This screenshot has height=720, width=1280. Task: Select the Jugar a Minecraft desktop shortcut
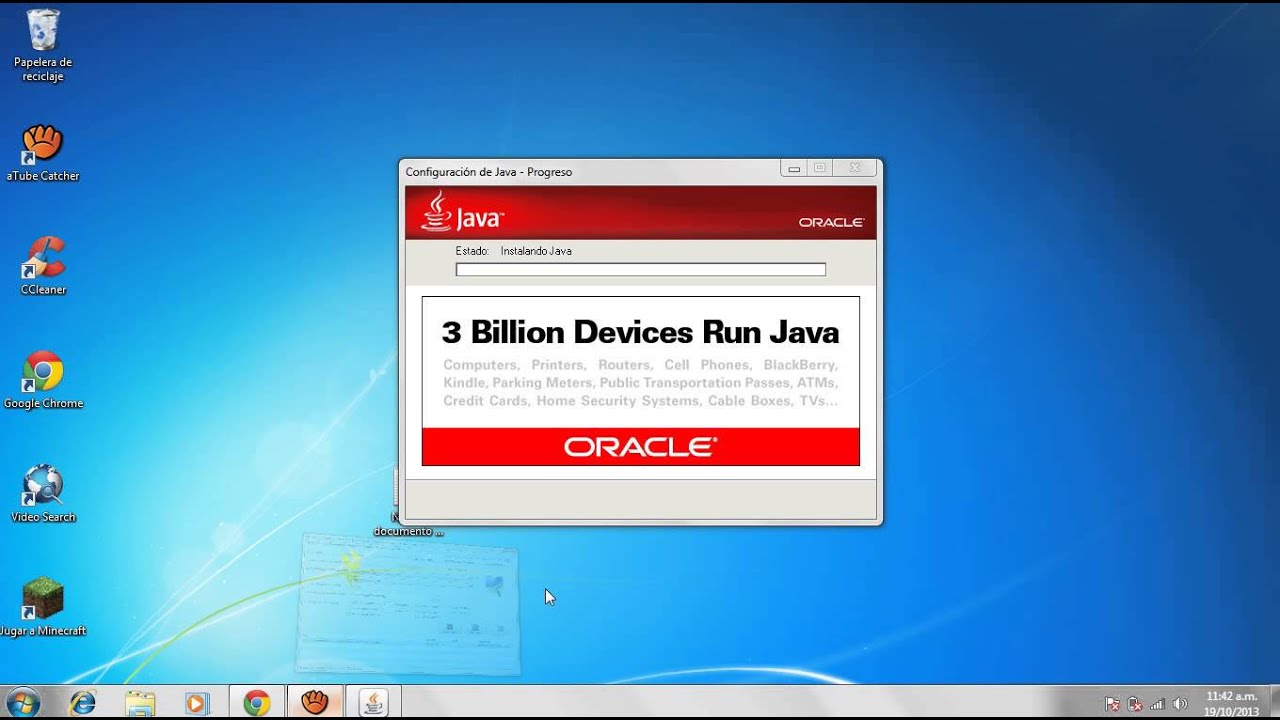point(43,608)
